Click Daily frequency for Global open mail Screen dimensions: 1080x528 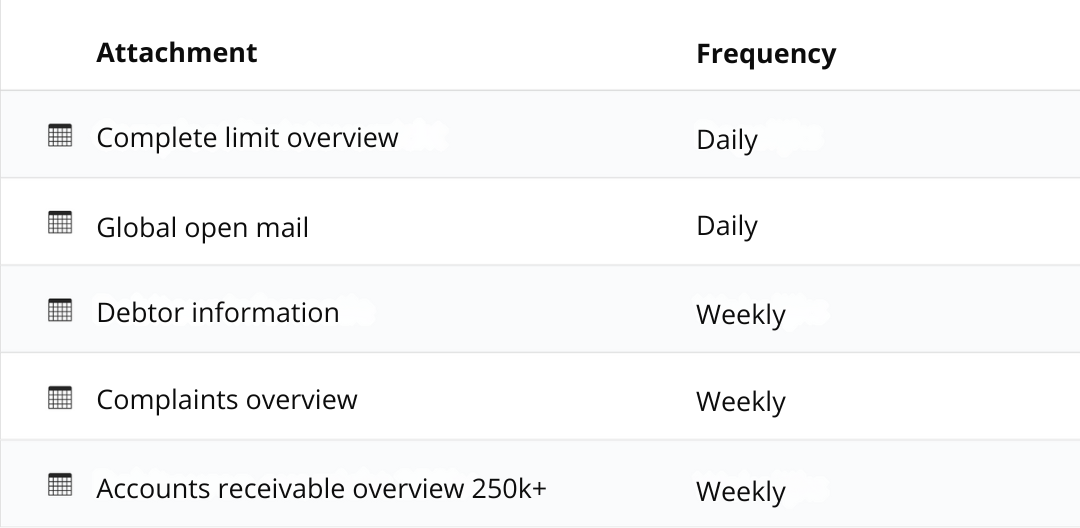[727, 226]
